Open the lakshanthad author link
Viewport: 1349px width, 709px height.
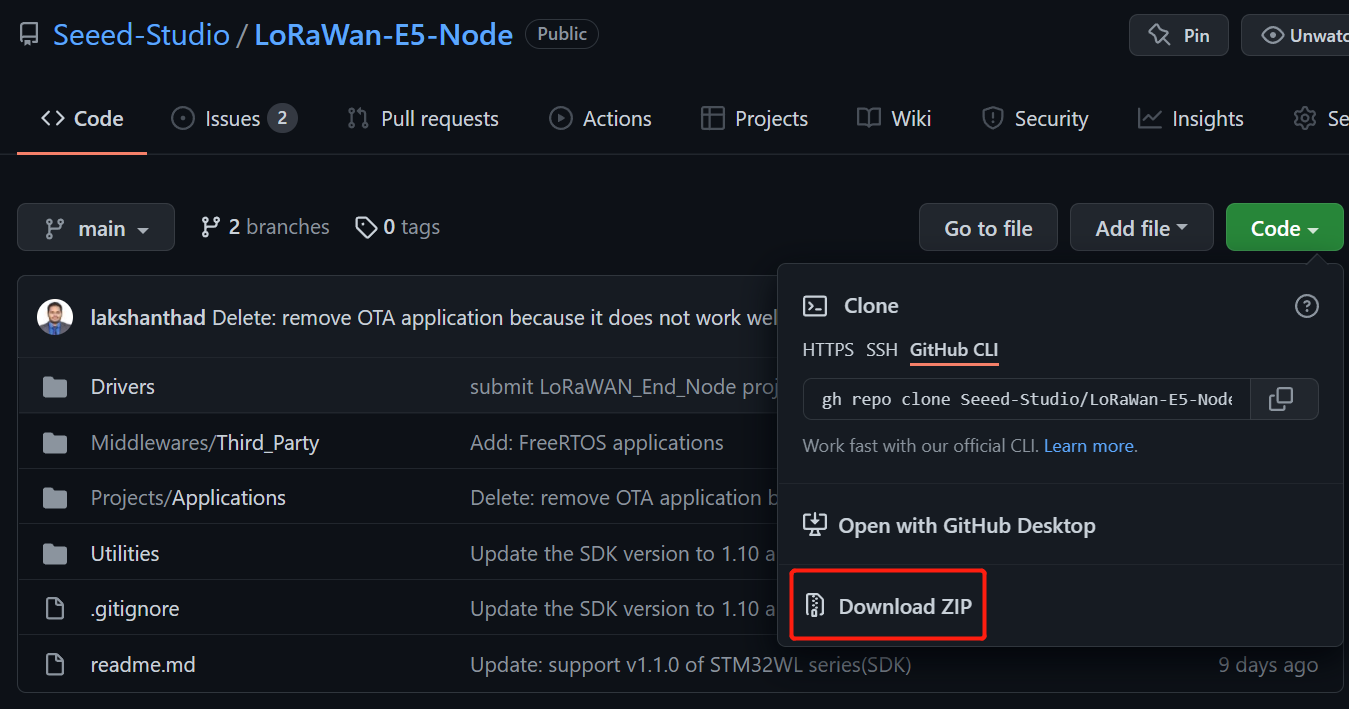tap(148, 318)
